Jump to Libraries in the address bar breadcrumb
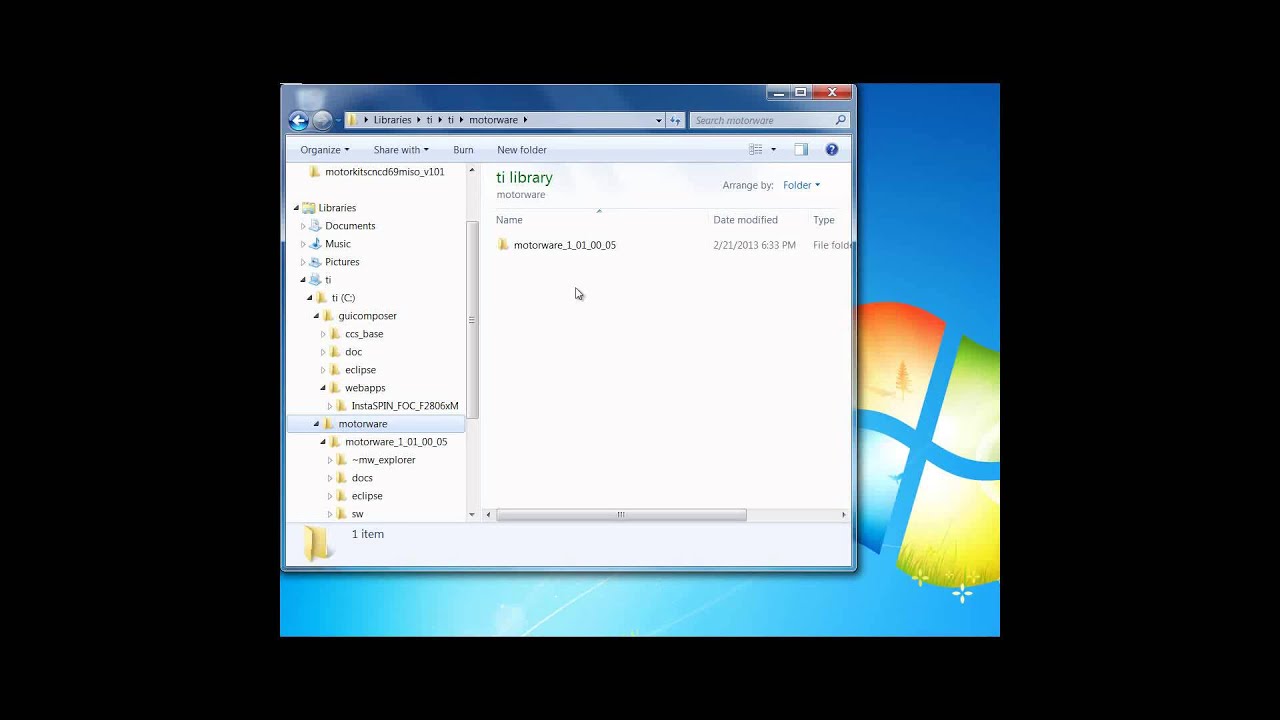This screenshot has height=720, width=1280. (392, 120)
